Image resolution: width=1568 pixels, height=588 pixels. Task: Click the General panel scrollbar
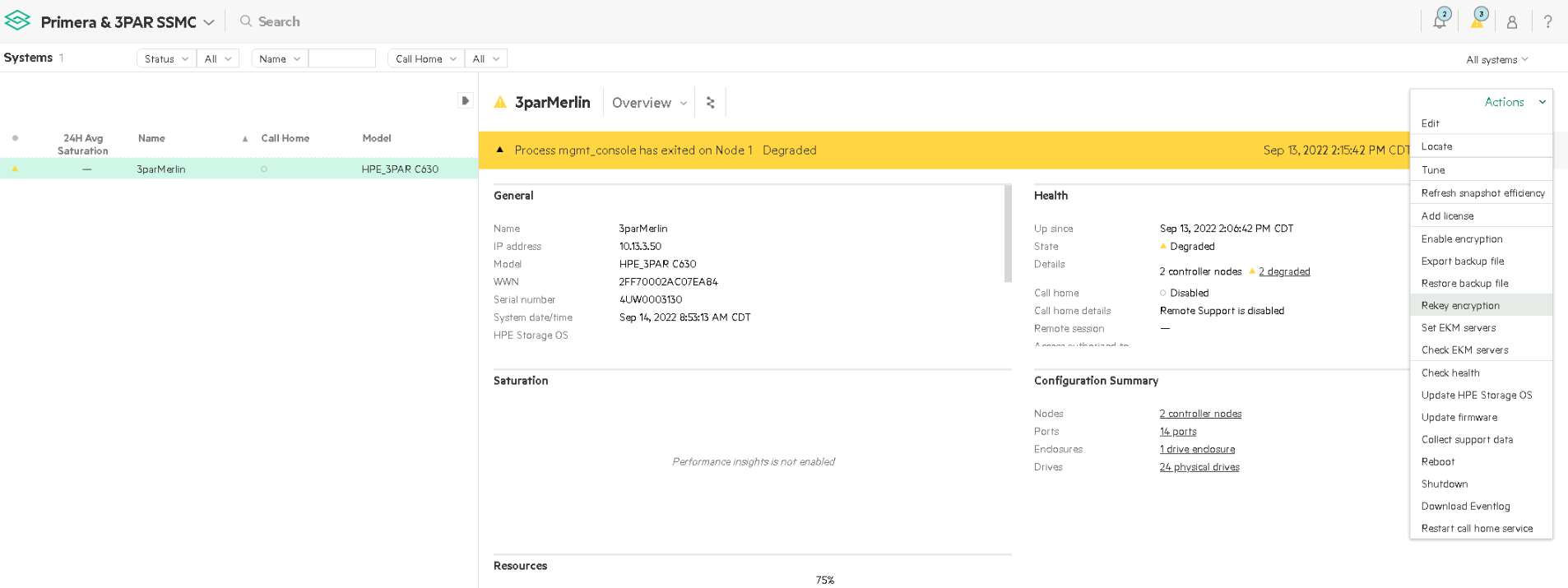pyautogui.click(x=1008, y=234)
